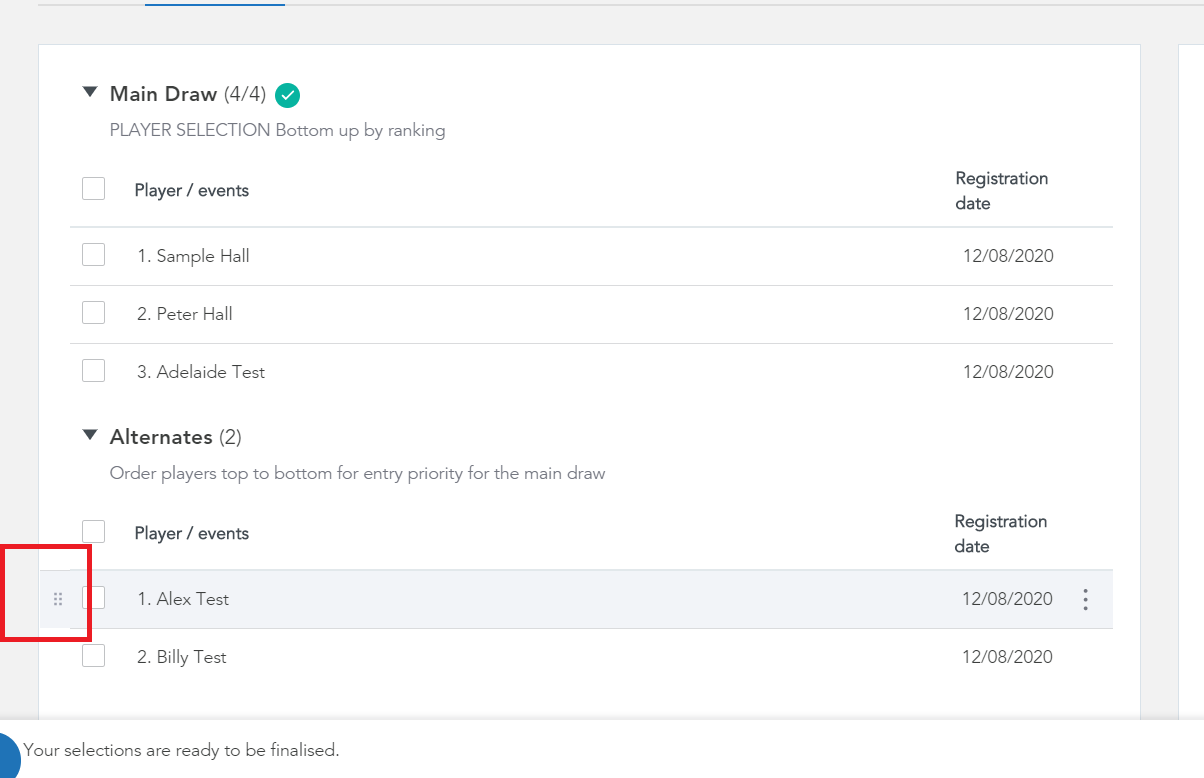Click the Main Draw section title

pos(163,94)
